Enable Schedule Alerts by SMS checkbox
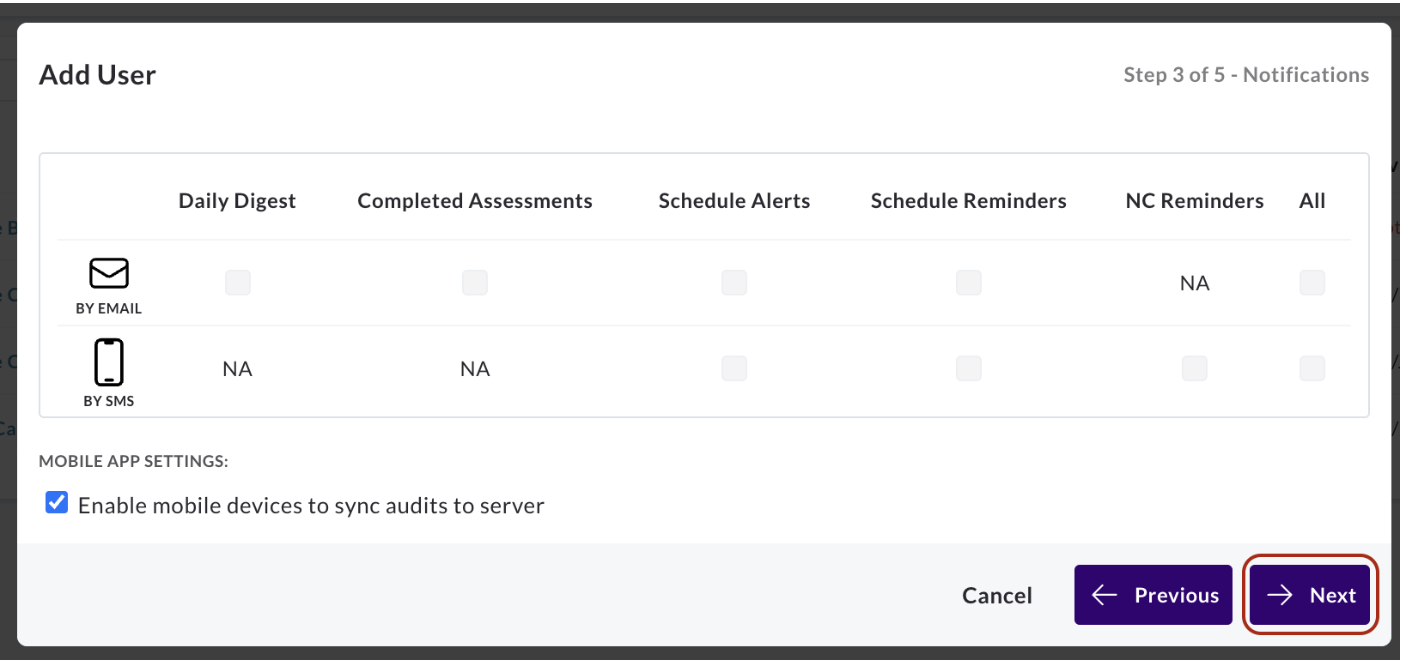The width and height of the screenshot is (1406, 662). [x=734, y=369]
